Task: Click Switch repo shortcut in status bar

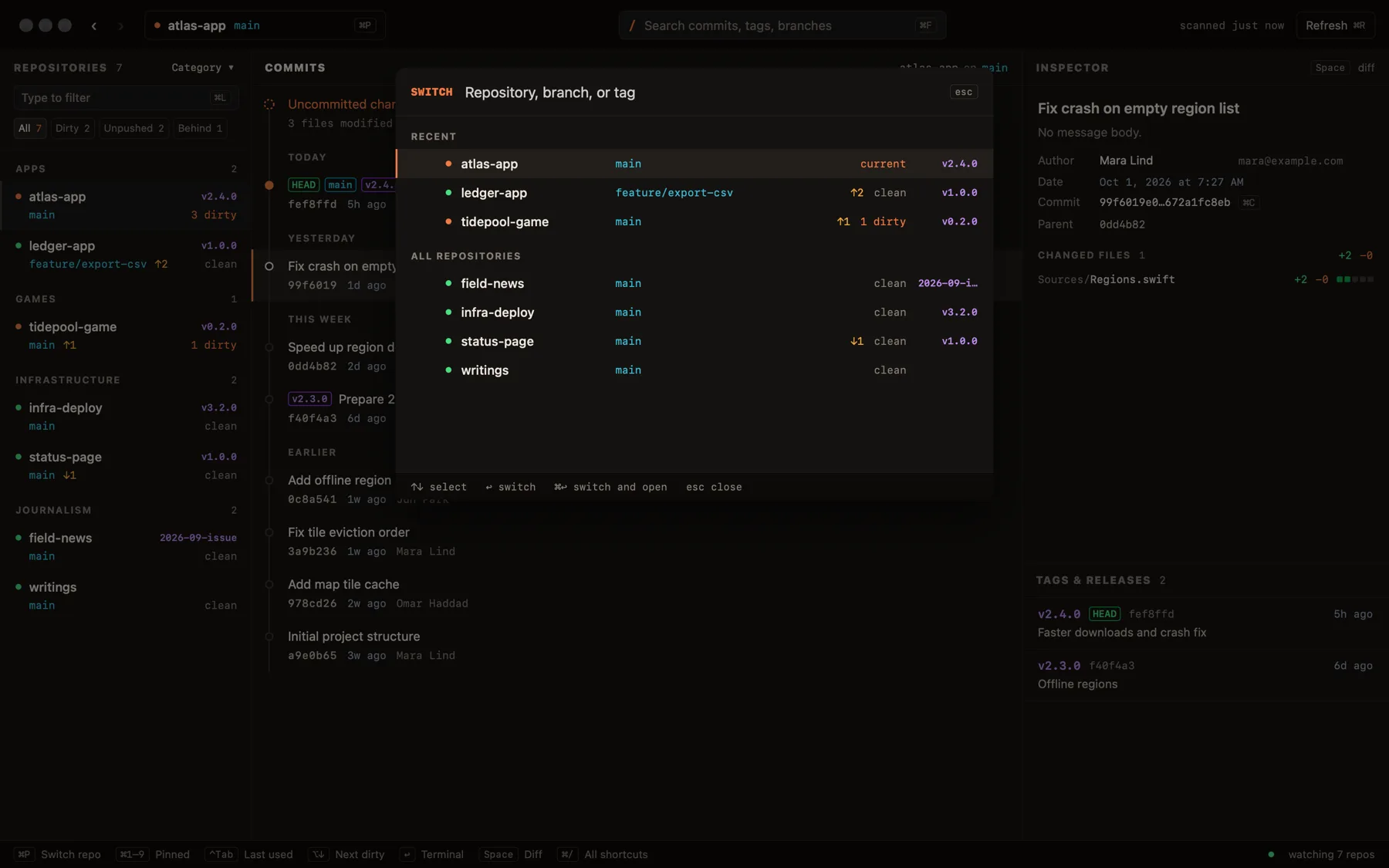Action: pyautogui.click(x=58, y=854)
